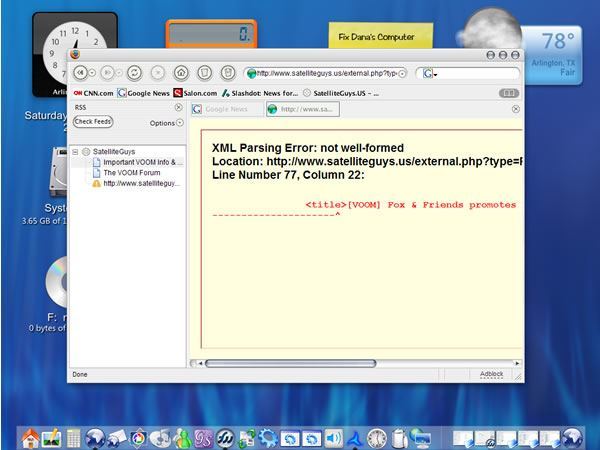Viewport: 600px width, 450px height.
Task: Open the back history dropdown arrow
Action: click(92, 73)
